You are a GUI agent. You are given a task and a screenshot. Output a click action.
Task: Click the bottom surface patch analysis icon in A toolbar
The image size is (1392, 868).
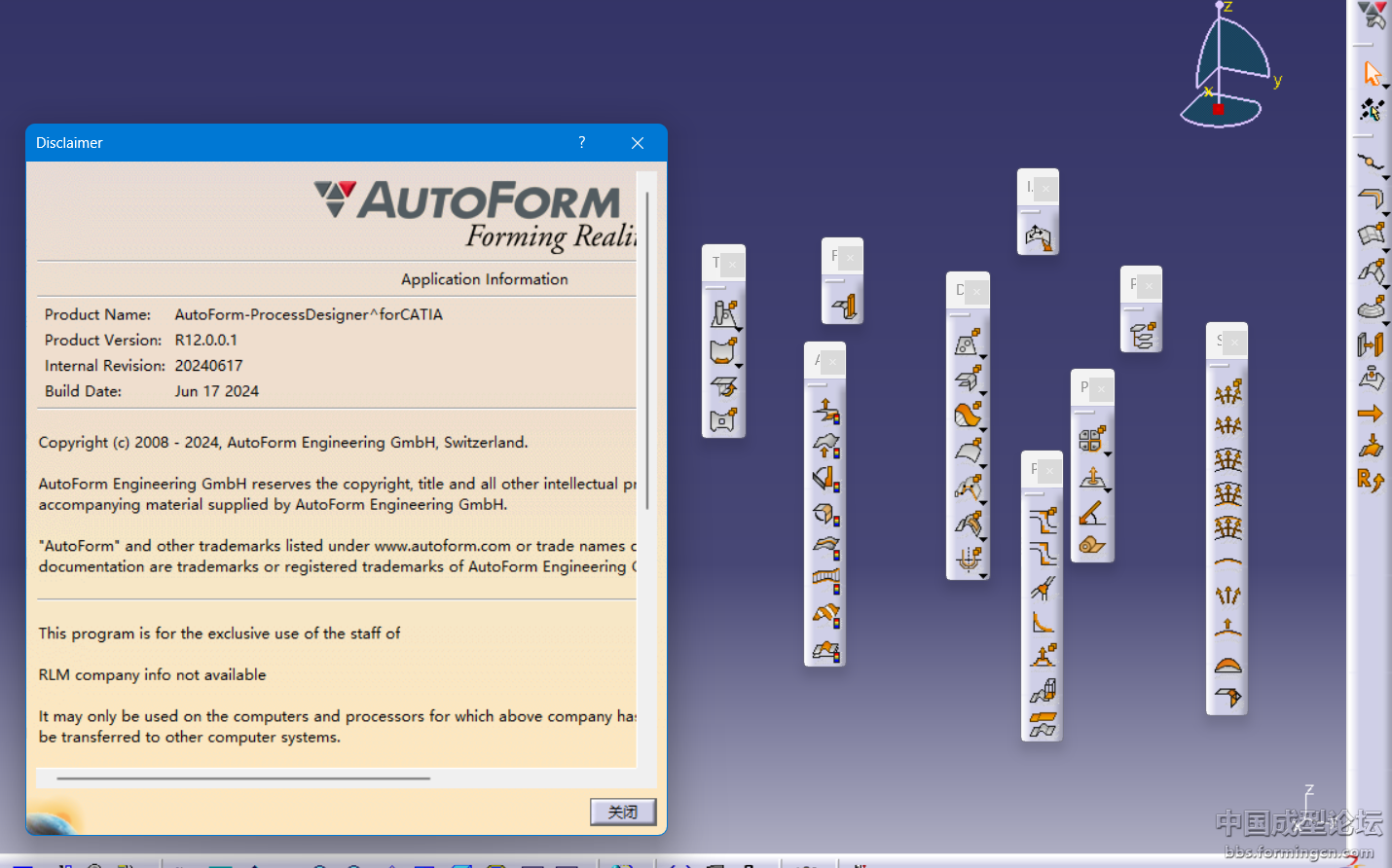click(826, 650)
